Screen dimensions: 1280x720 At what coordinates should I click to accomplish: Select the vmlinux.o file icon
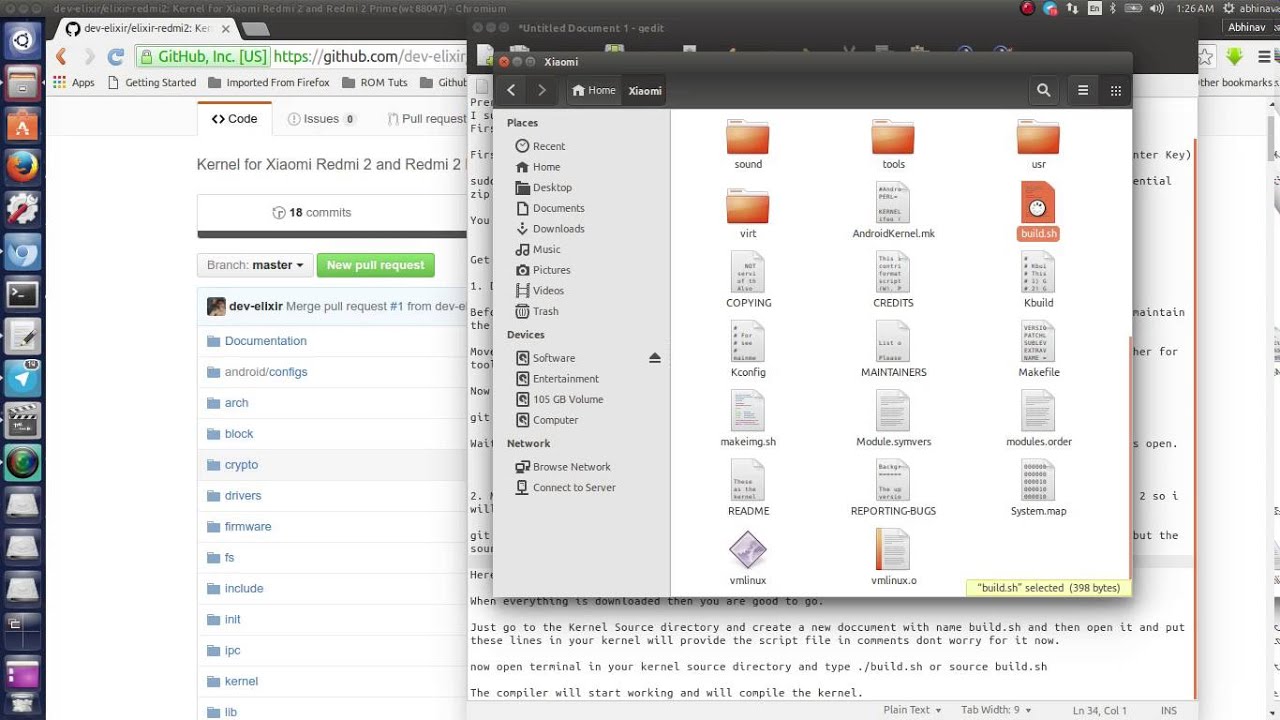coord(893,550)
